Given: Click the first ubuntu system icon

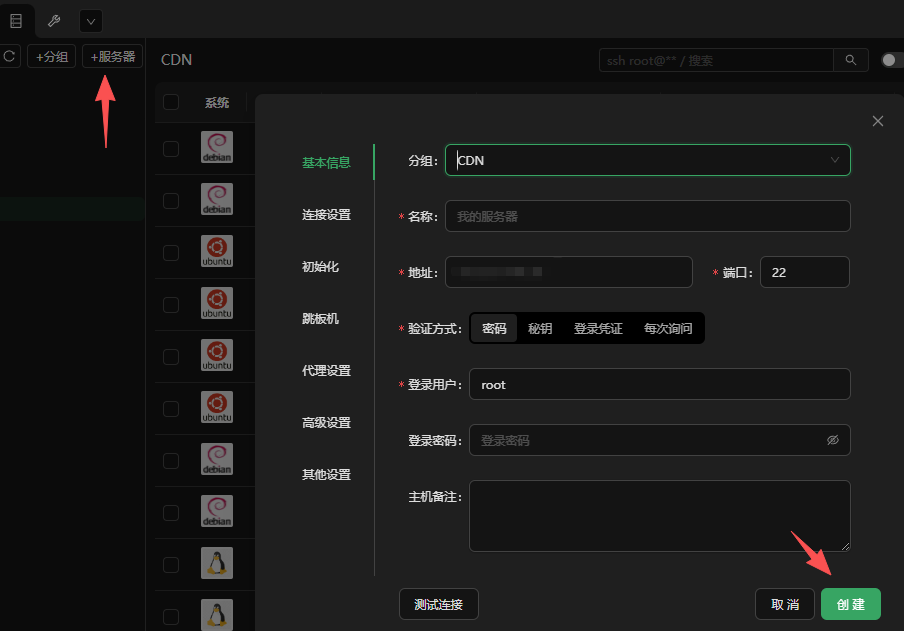Looking at the screenshot, I should click(216, 251).
